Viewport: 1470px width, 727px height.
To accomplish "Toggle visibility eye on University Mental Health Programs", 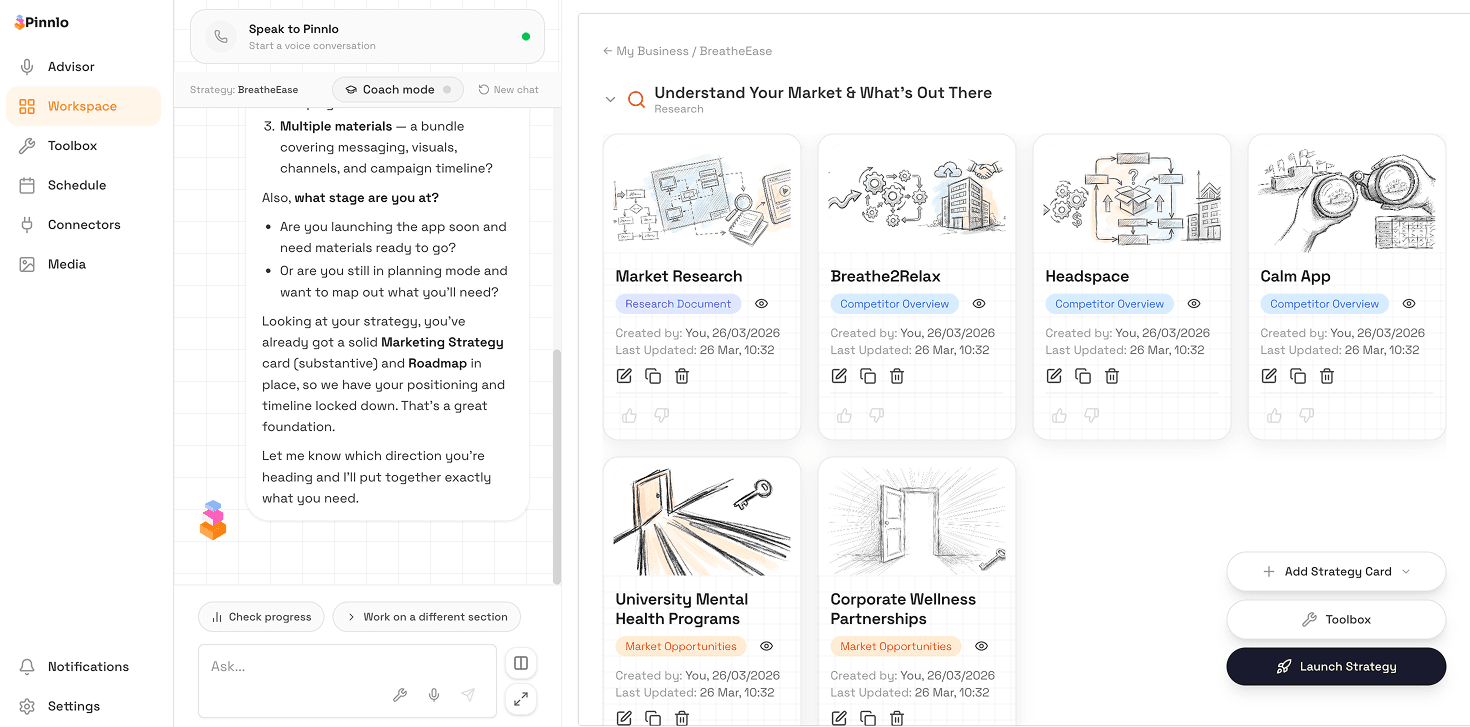I will pos(767,646).
